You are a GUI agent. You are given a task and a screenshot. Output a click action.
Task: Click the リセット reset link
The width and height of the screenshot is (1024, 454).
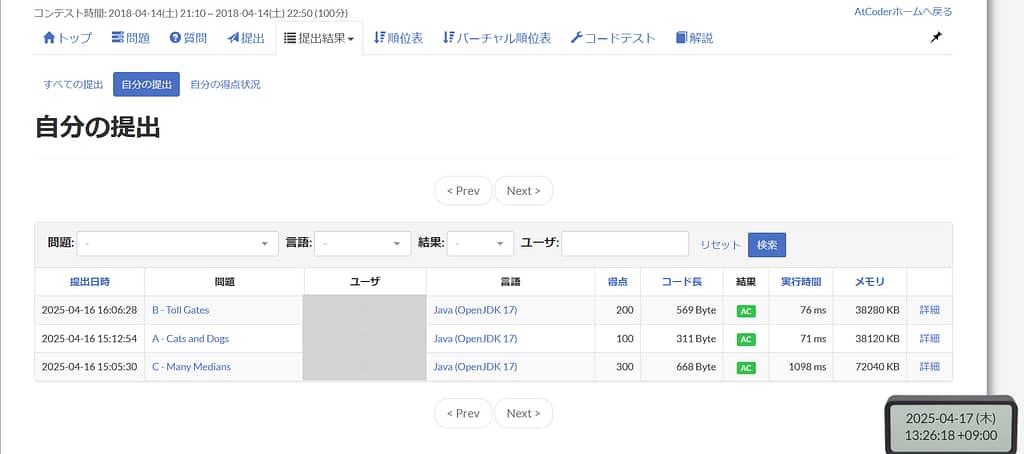[x=720, y=245]
